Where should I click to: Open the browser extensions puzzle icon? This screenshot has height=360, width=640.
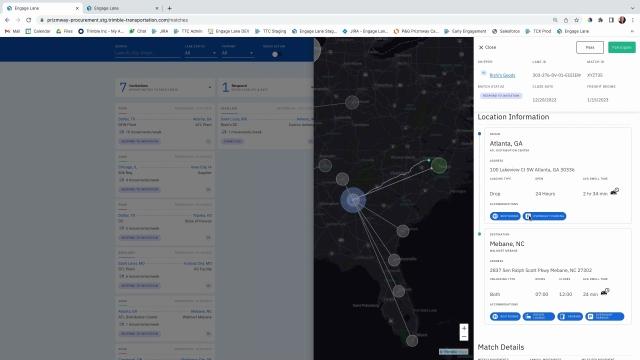[600, 20]
